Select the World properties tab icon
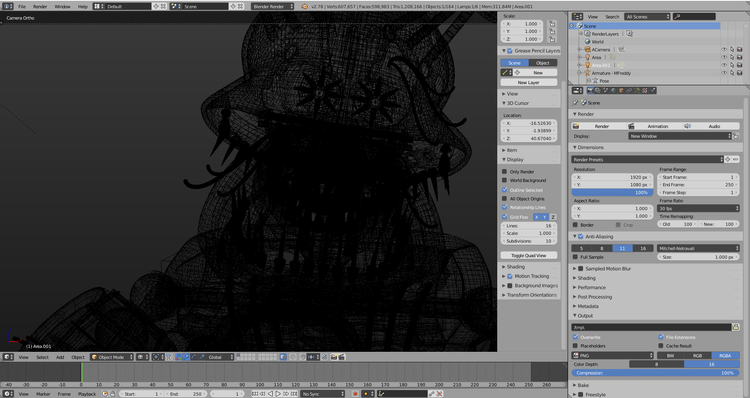This screenshot has height=398, width=750. tap(613, 90)
